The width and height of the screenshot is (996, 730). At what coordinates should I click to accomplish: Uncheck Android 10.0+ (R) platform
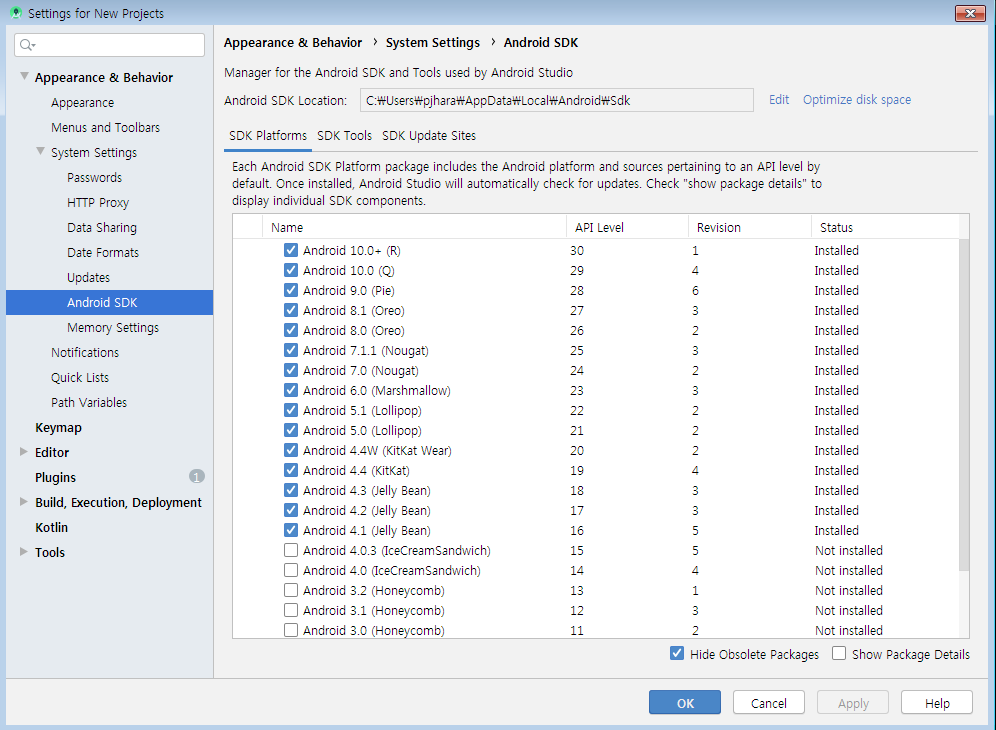click(x=291, y=250)
